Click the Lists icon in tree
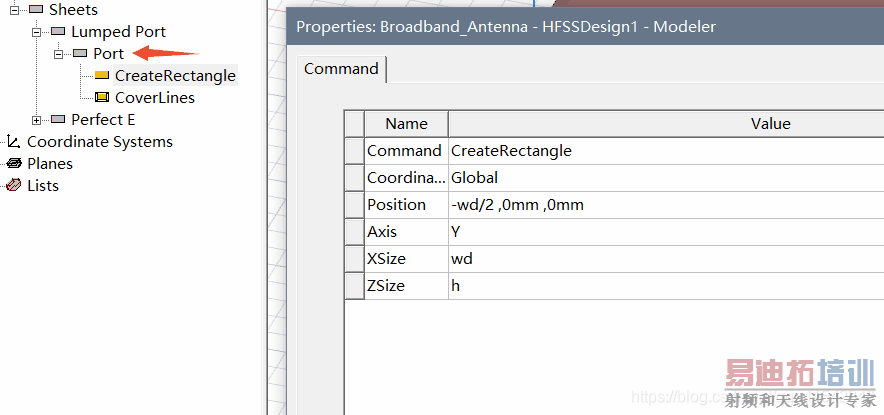 tap(14, 186)
